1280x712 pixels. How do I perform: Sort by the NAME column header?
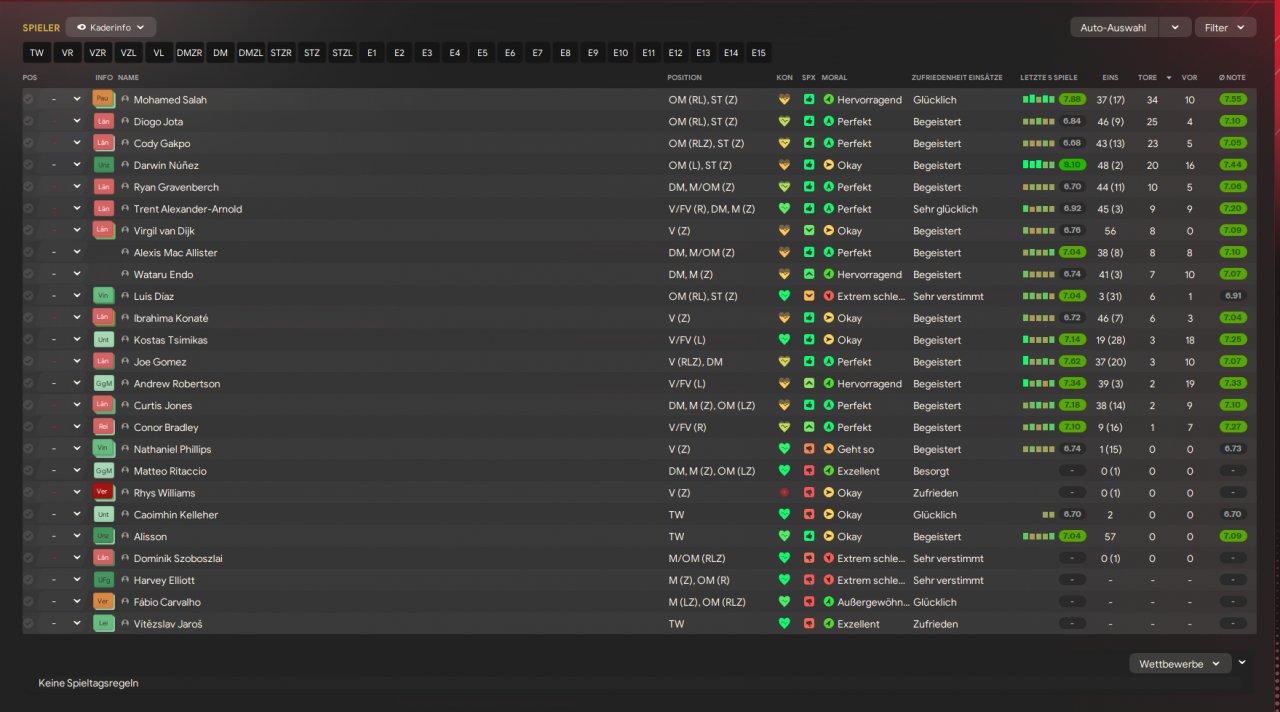tap(128, 77)
